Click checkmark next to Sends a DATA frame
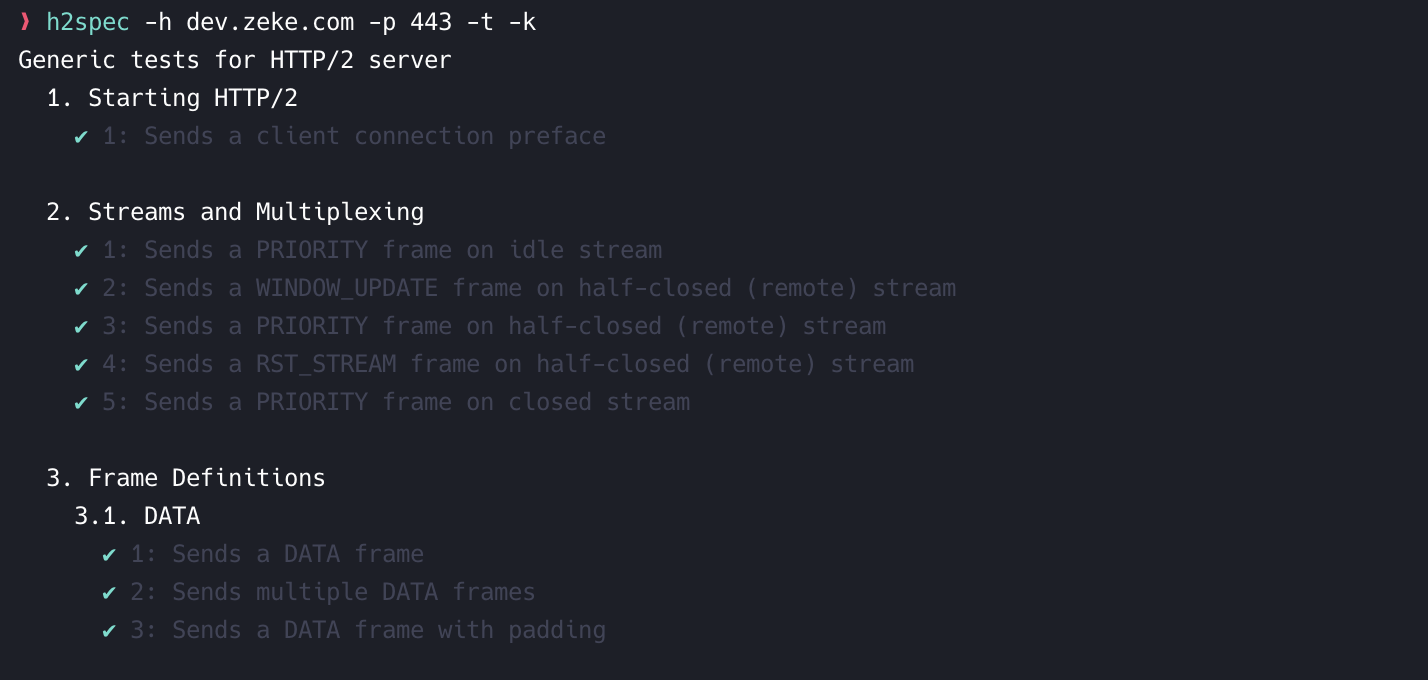Image resolution: width=1428 pixels, height=680 pixels. (110, 555)
